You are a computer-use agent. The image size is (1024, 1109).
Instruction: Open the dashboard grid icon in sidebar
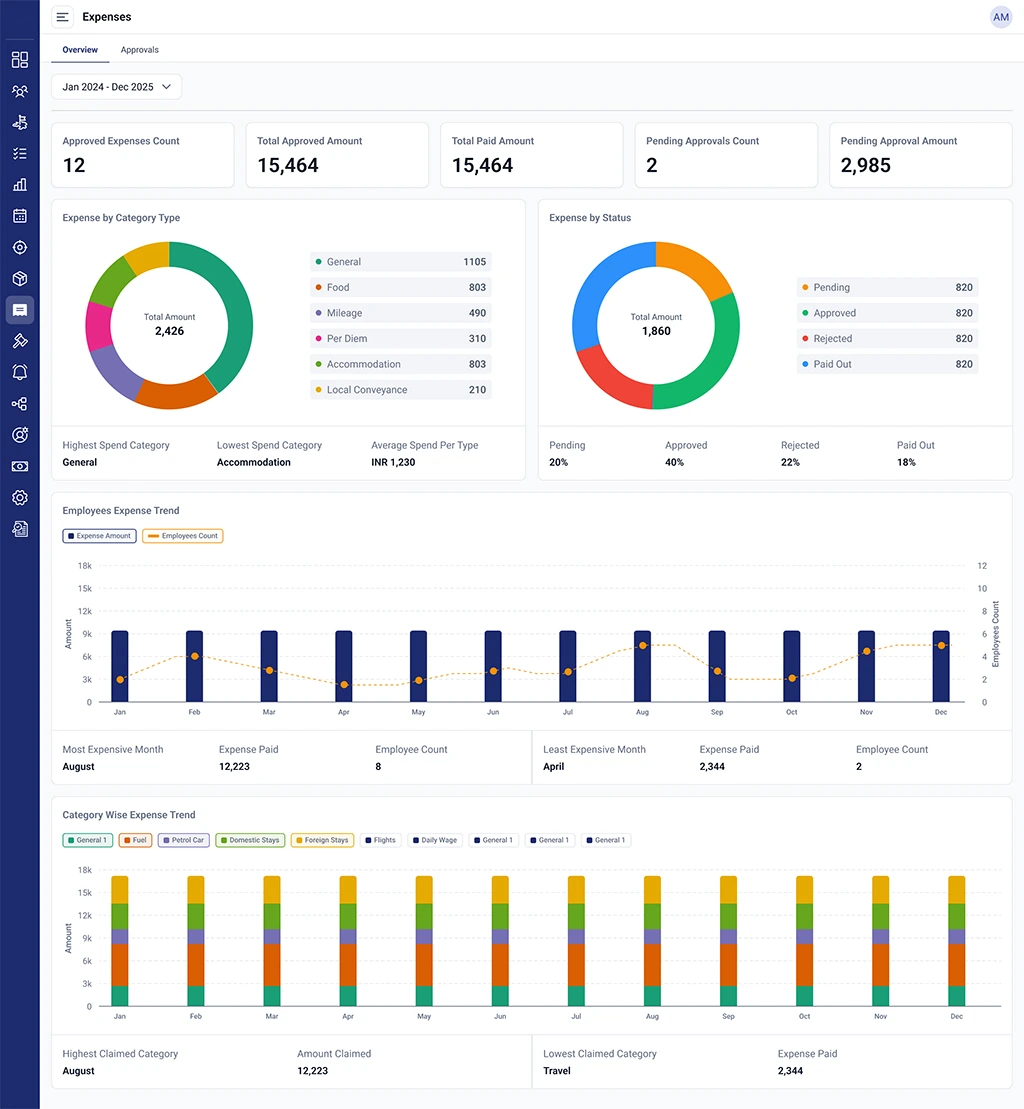click(x=20, y=59)
